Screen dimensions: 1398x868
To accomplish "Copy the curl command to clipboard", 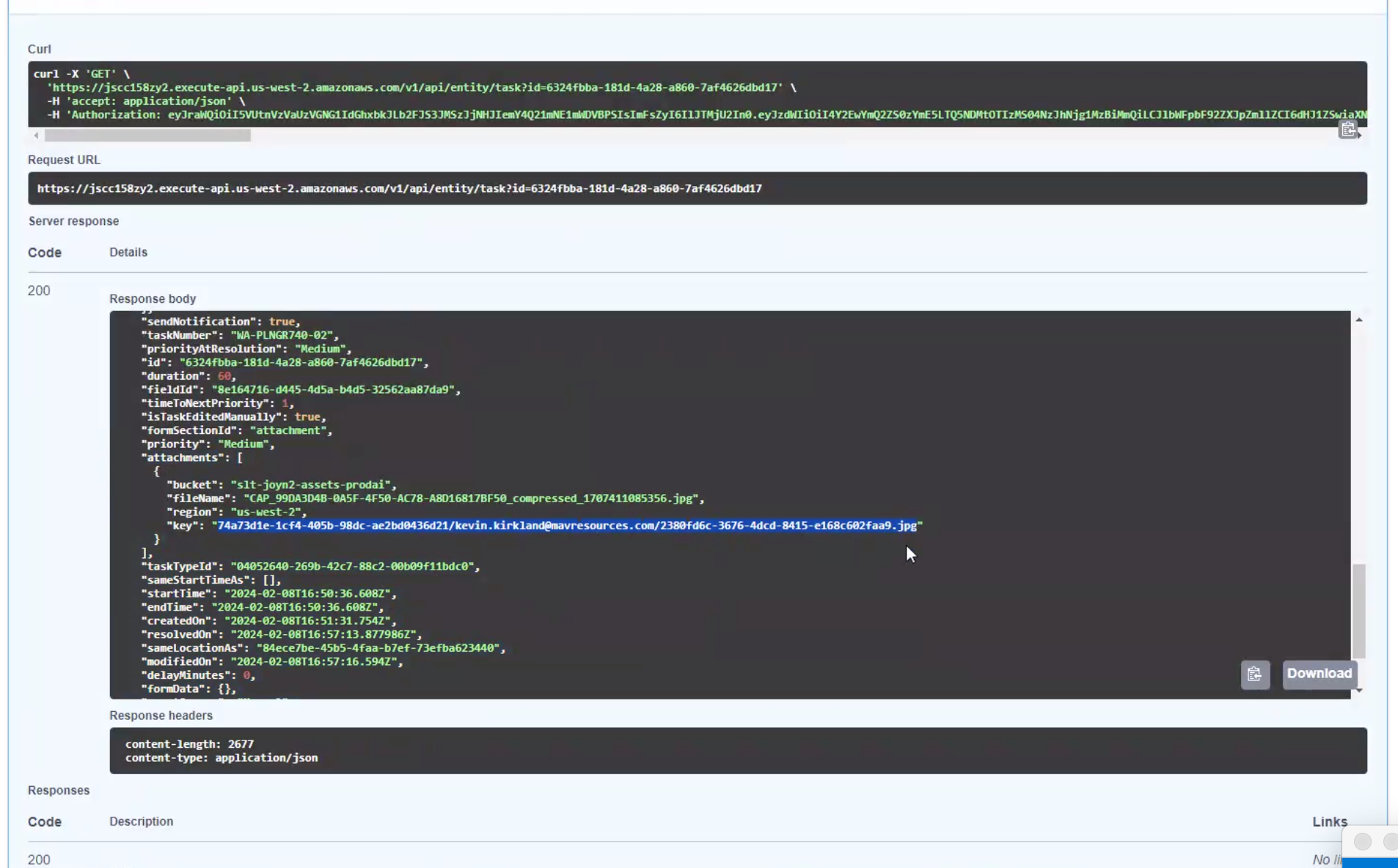I will [1347, 130].
